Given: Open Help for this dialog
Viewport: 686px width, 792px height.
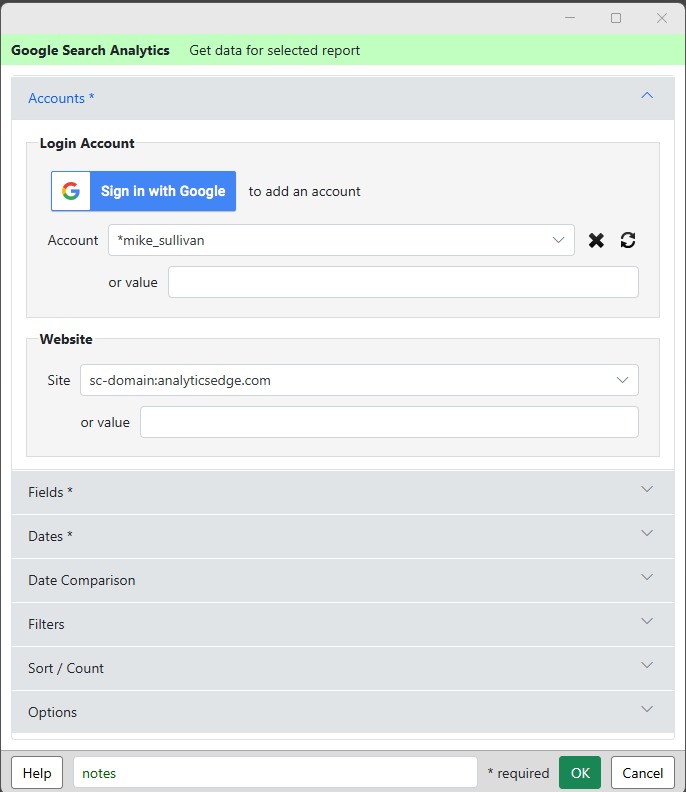Looking at the screenshot, I should pos(37,773).
